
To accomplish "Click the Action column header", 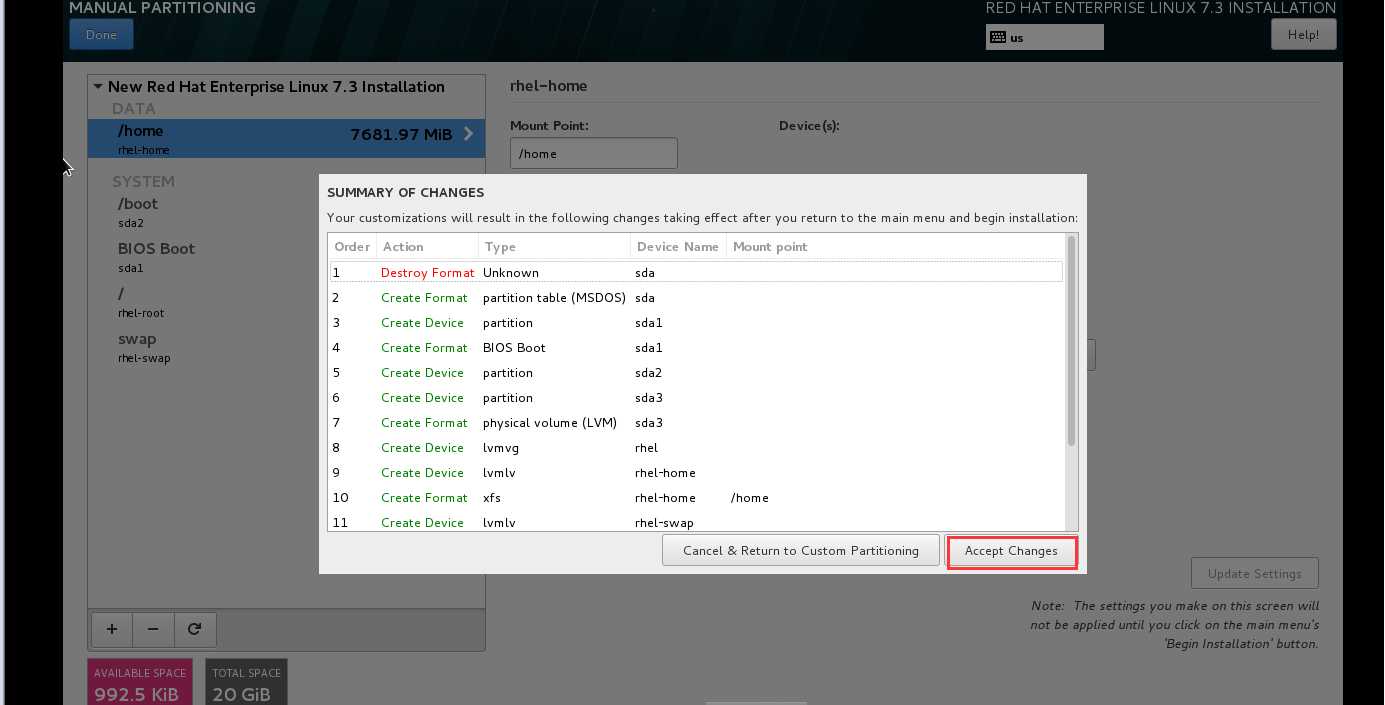I will pos(427,247).
